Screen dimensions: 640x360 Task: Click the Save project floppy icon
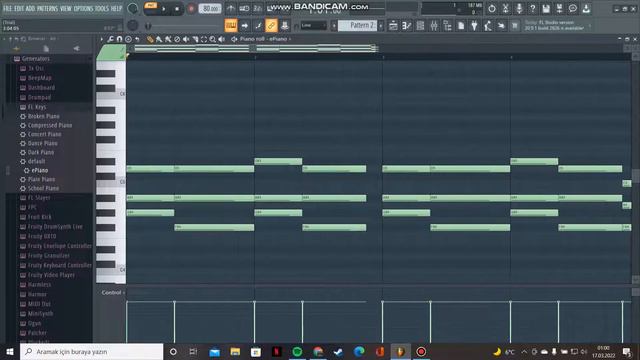click(x=546, y=9)
